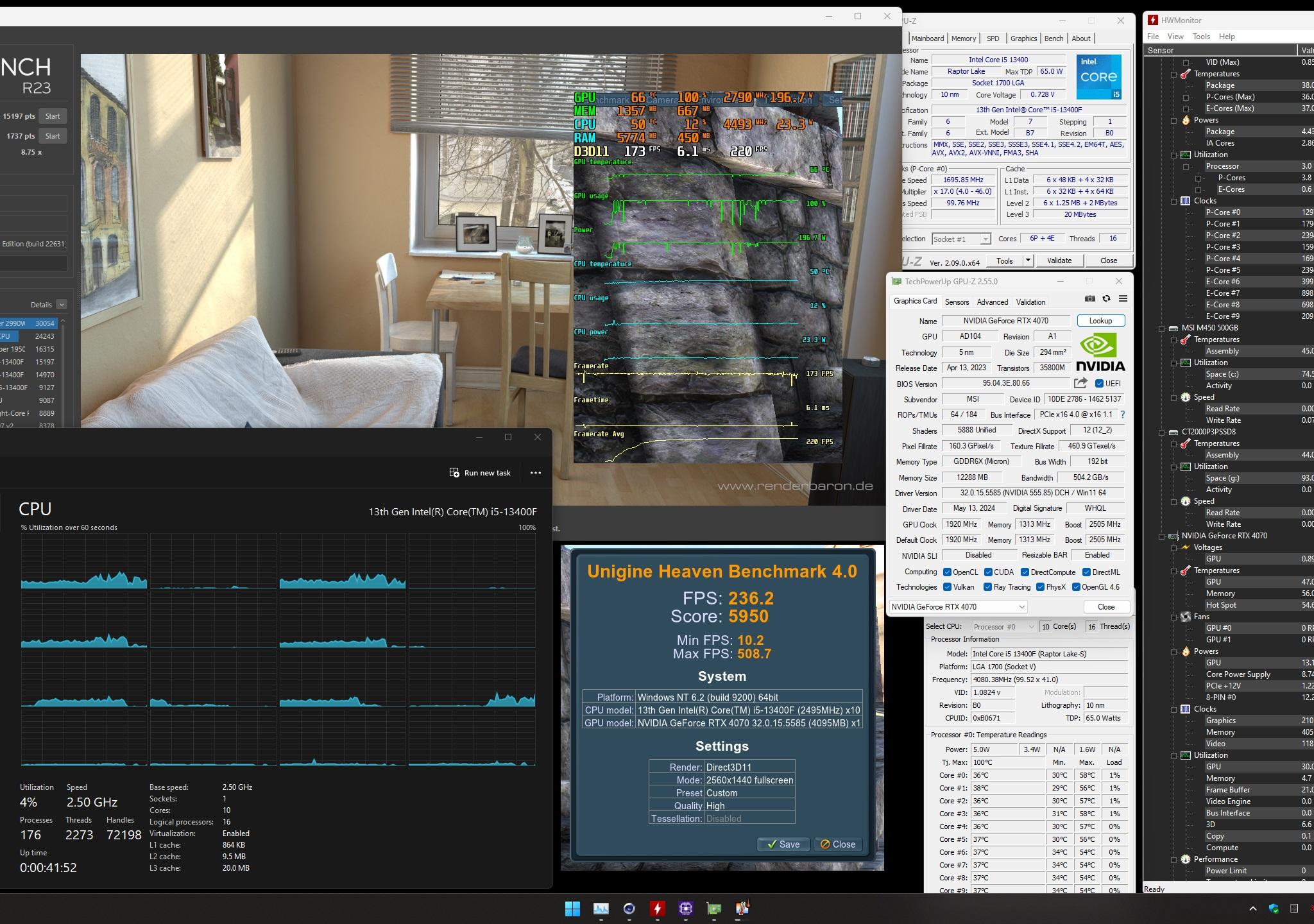Take GPU-Z screenshot with camera icon

click(x=1090, y=298)
